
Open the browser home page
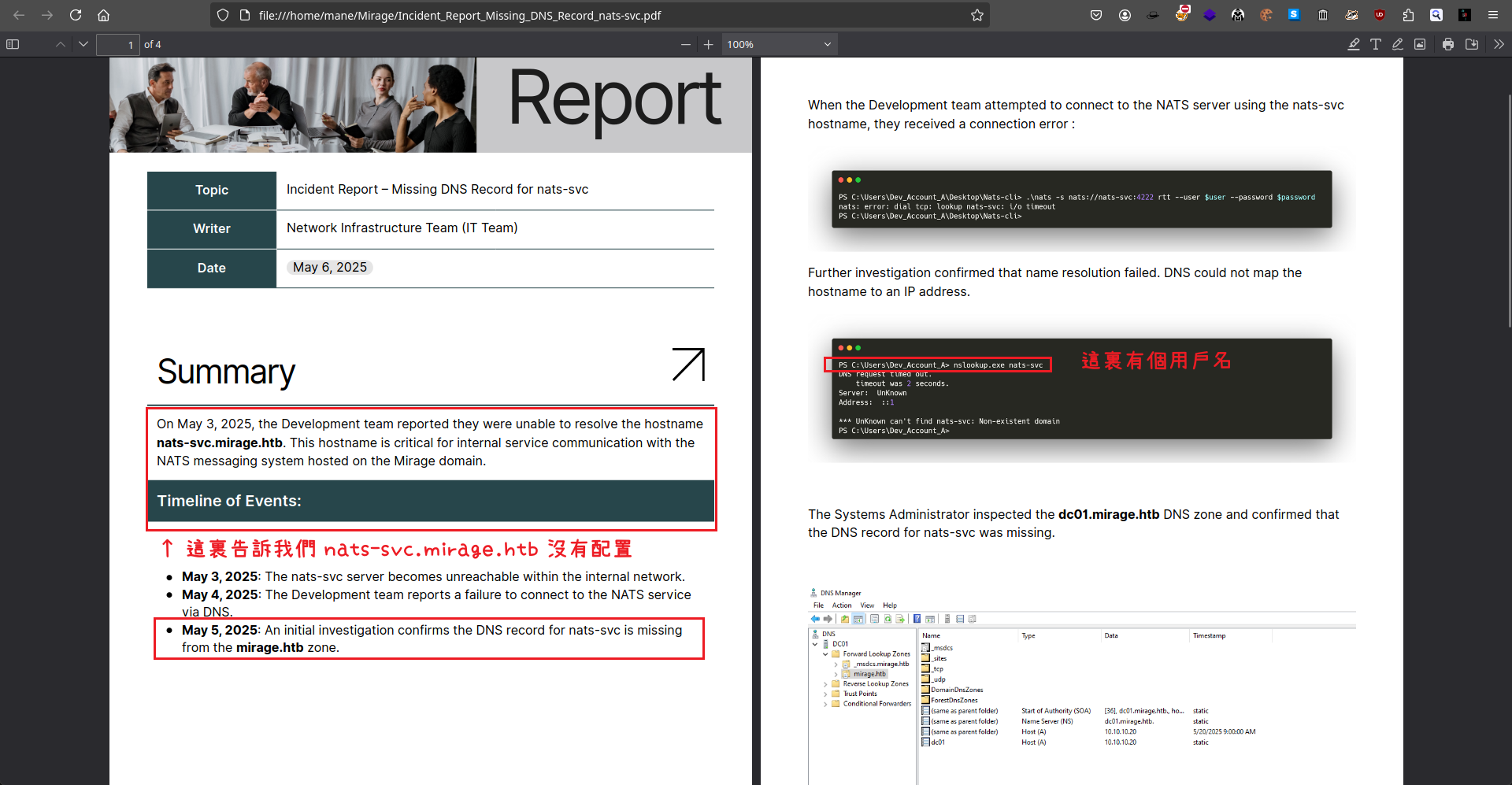point(103,15)
